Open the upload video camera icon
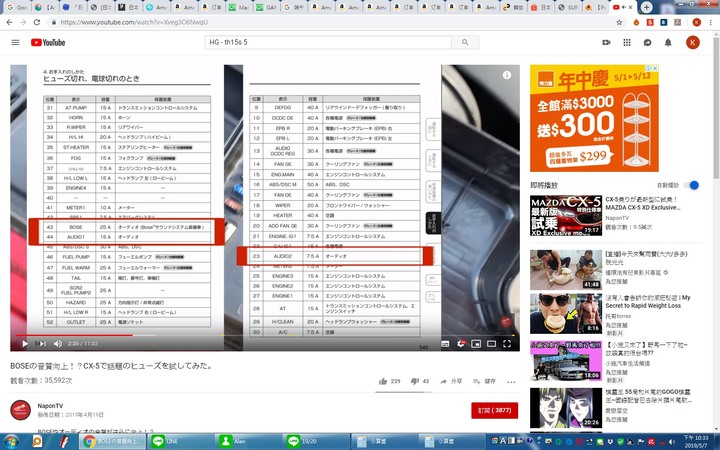This screenshot has height=450, width=720. (x=606, y=42)
